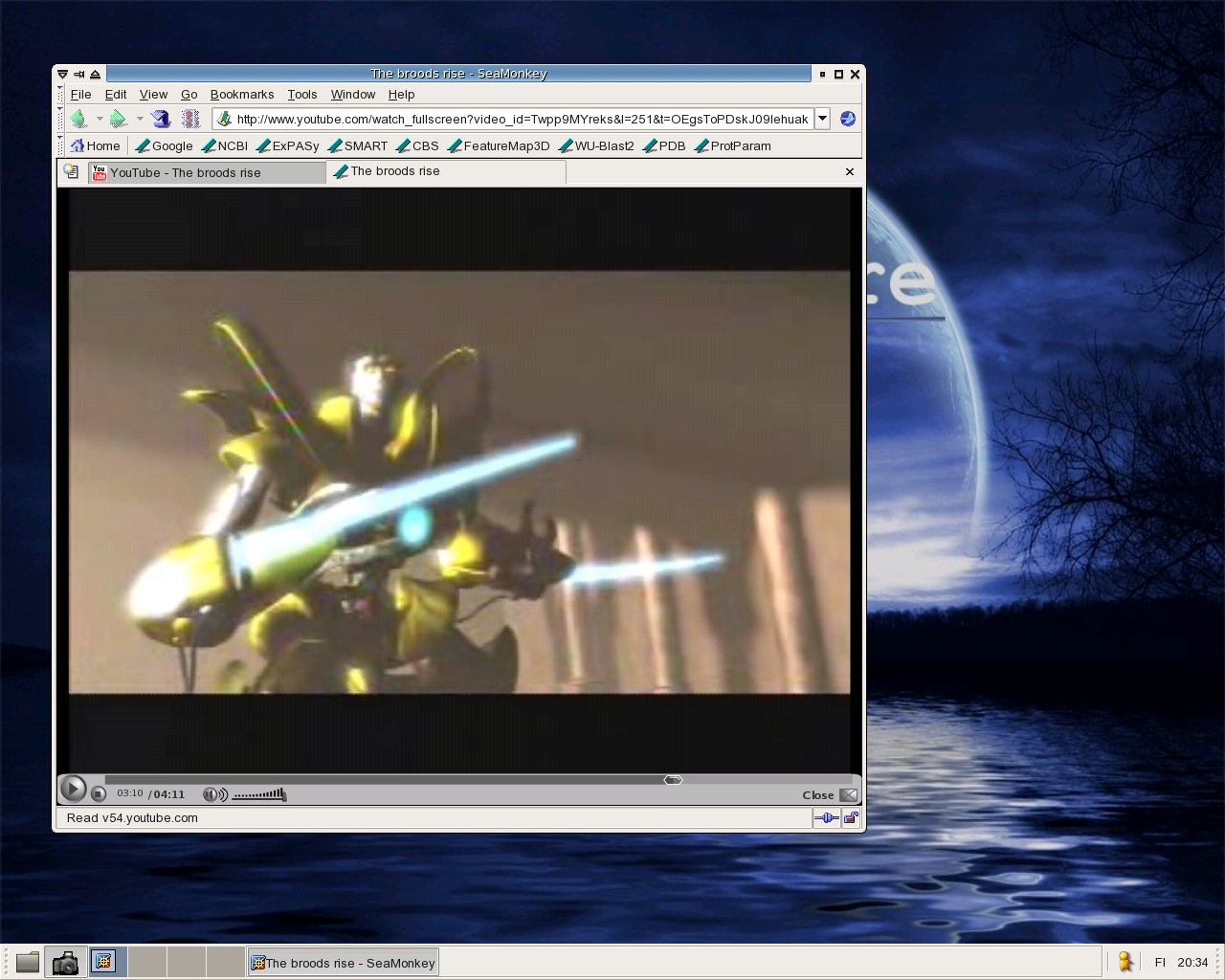Open the Edit menu
This screenshot has height=980, width=1225.
[116, 94]
